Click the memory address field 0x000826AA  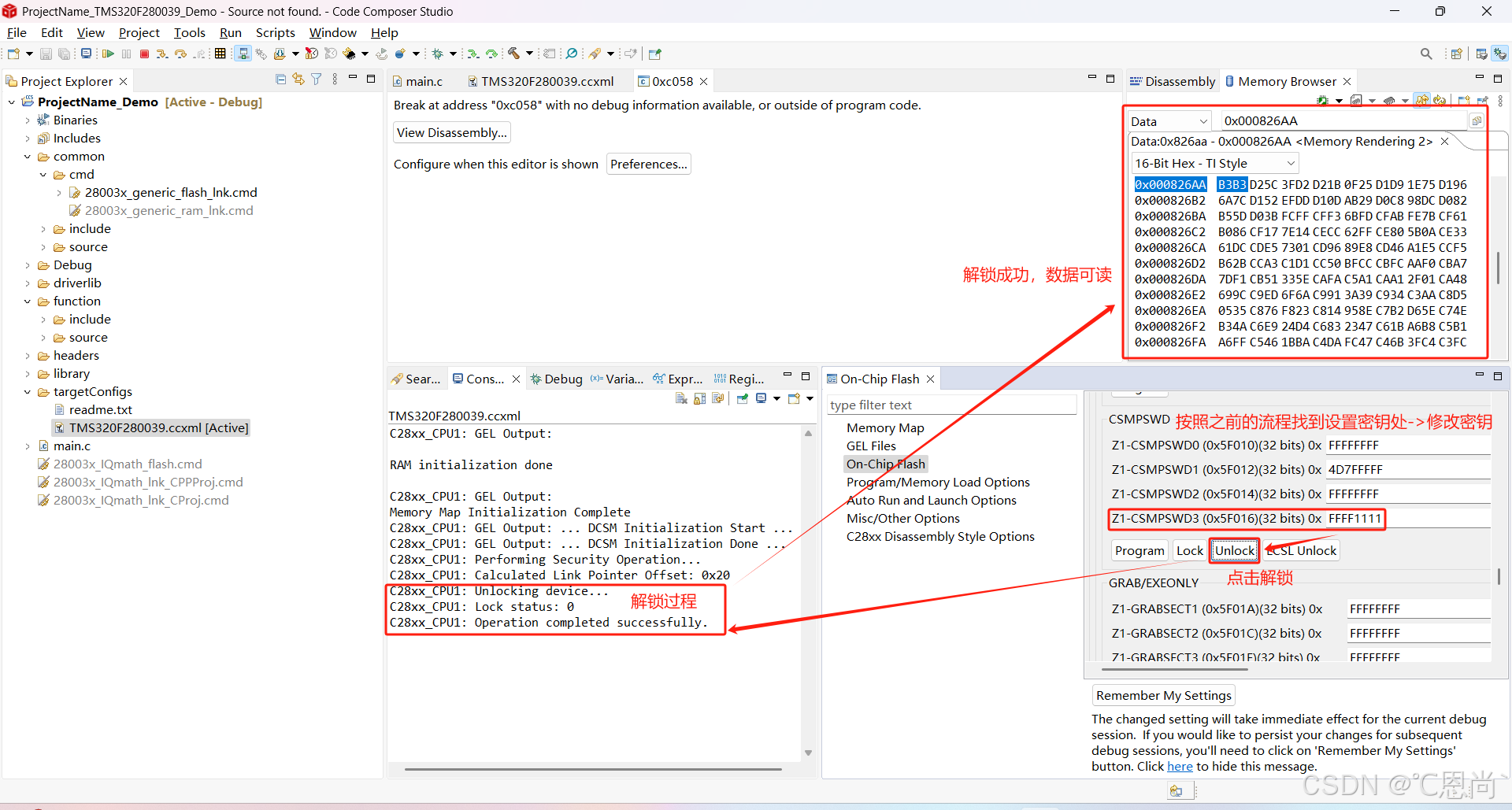tap(1343, 120)
